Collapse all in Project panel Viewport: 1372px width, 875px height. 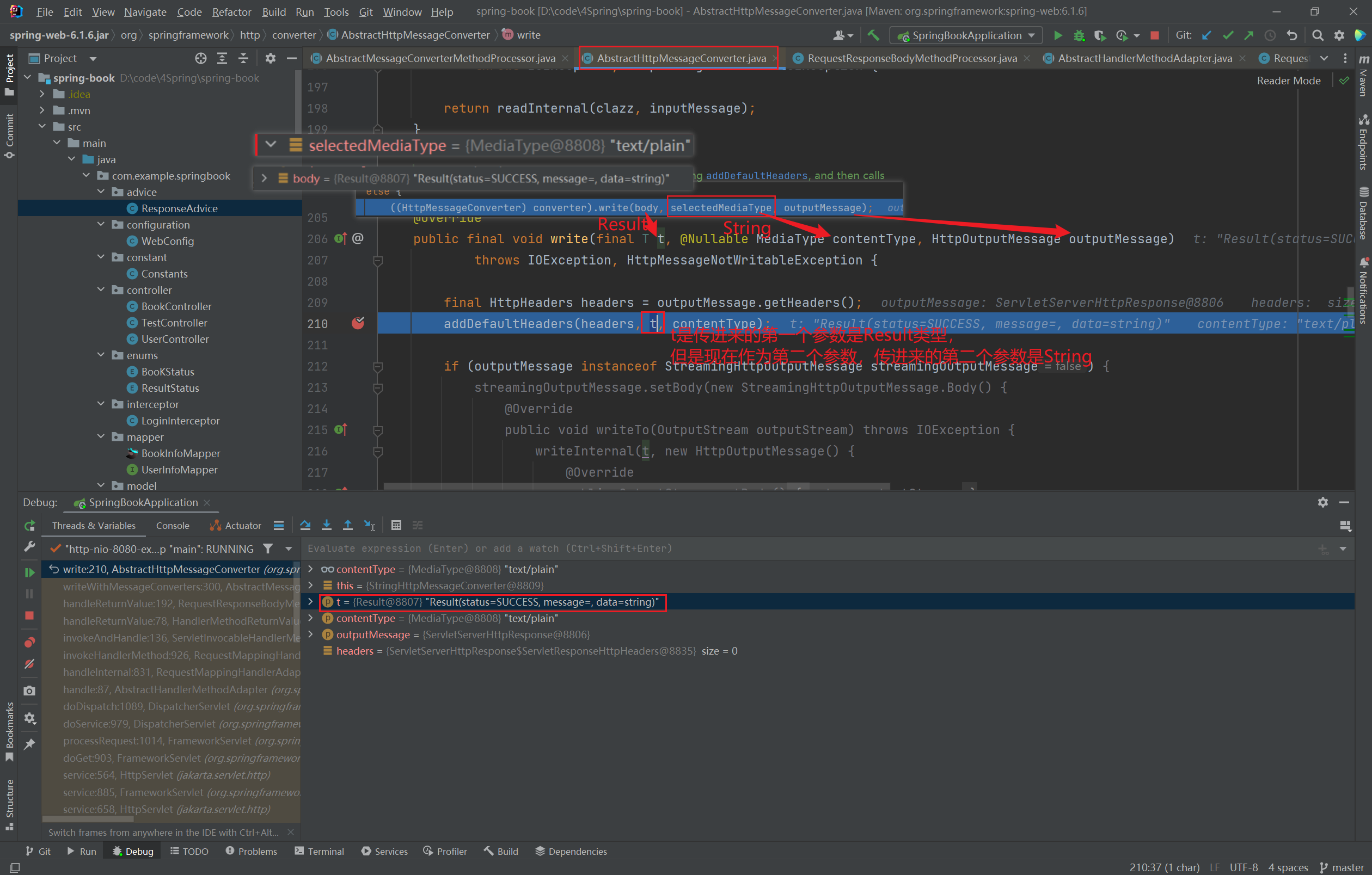pos(243,58)
